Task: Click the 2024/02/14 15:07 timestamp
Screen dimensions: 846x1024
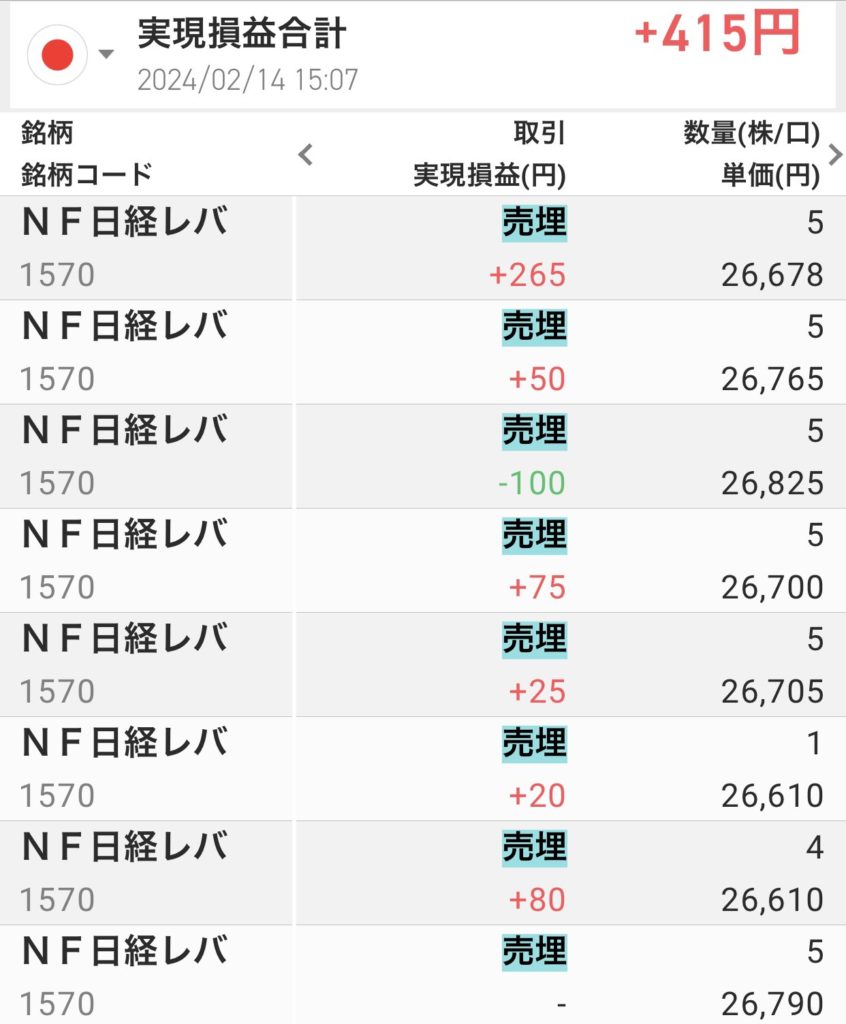Action: coord(247,80)
